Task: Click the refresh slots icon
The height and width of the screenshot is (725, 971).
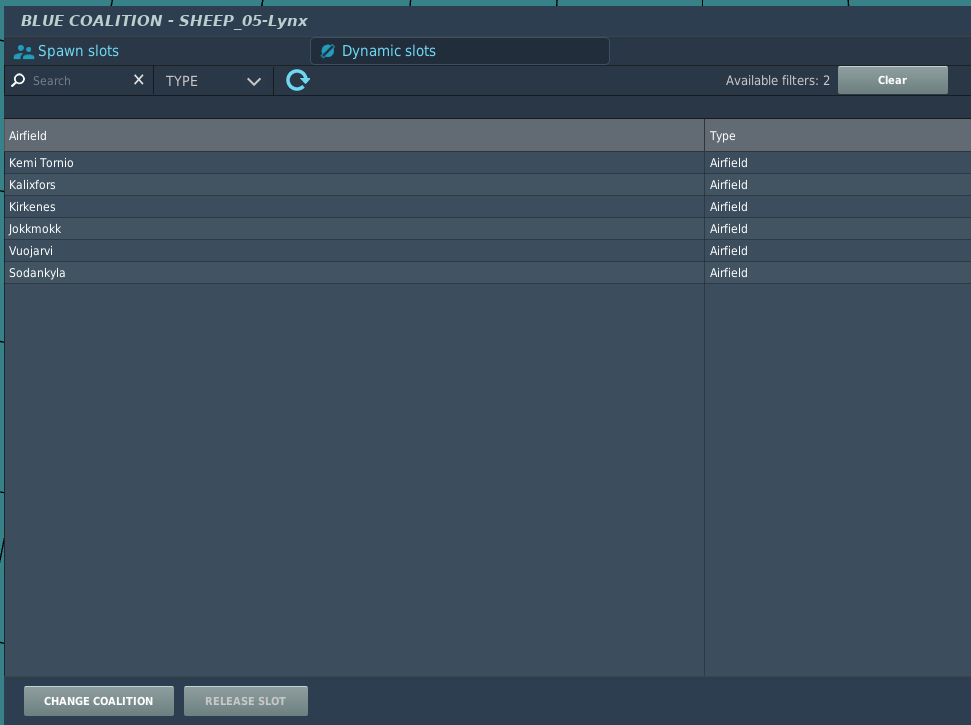Action: pos(297,80)
